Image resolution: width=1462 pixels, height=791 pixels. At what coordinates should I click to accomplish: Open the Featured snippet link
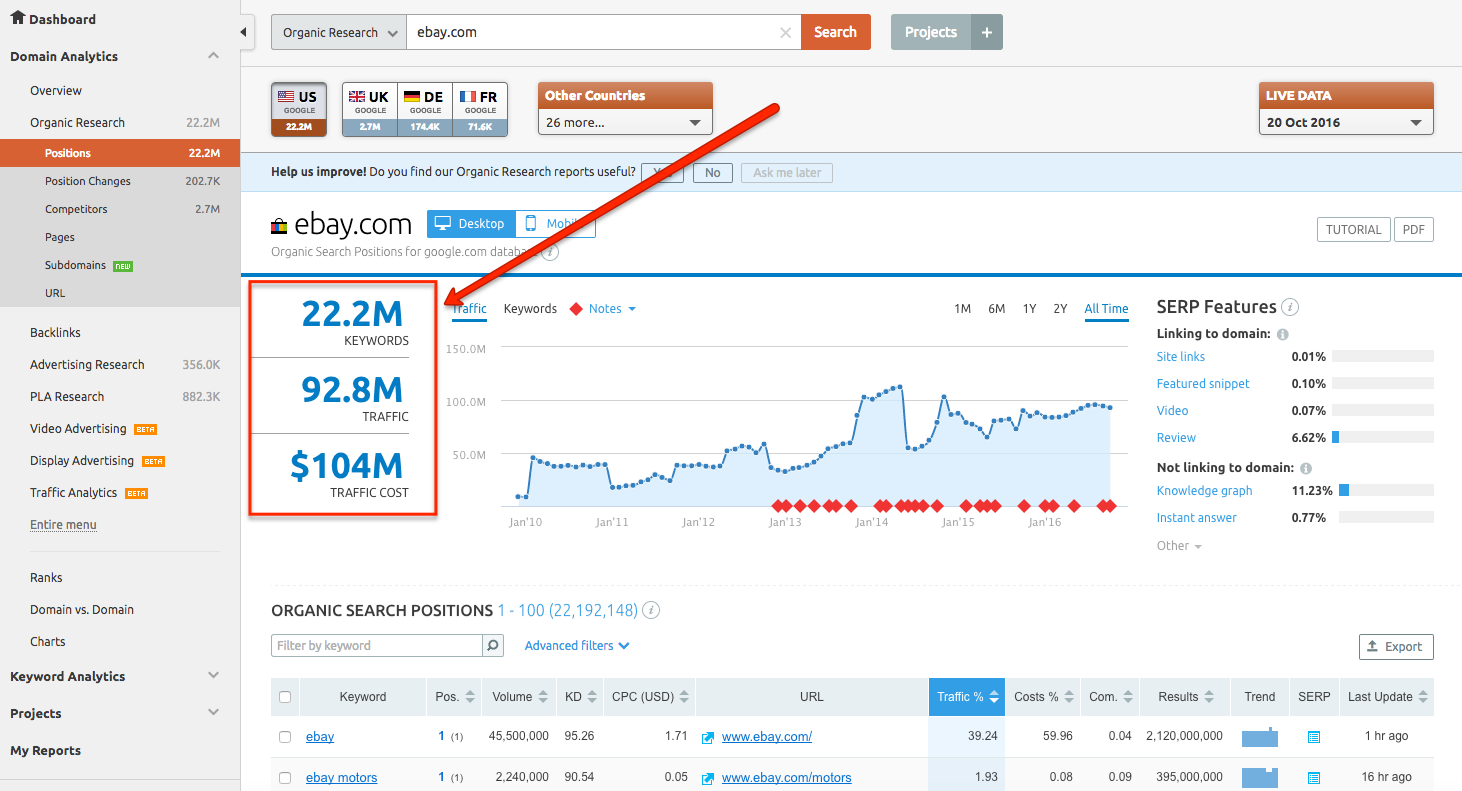[x=1203, y=384]
